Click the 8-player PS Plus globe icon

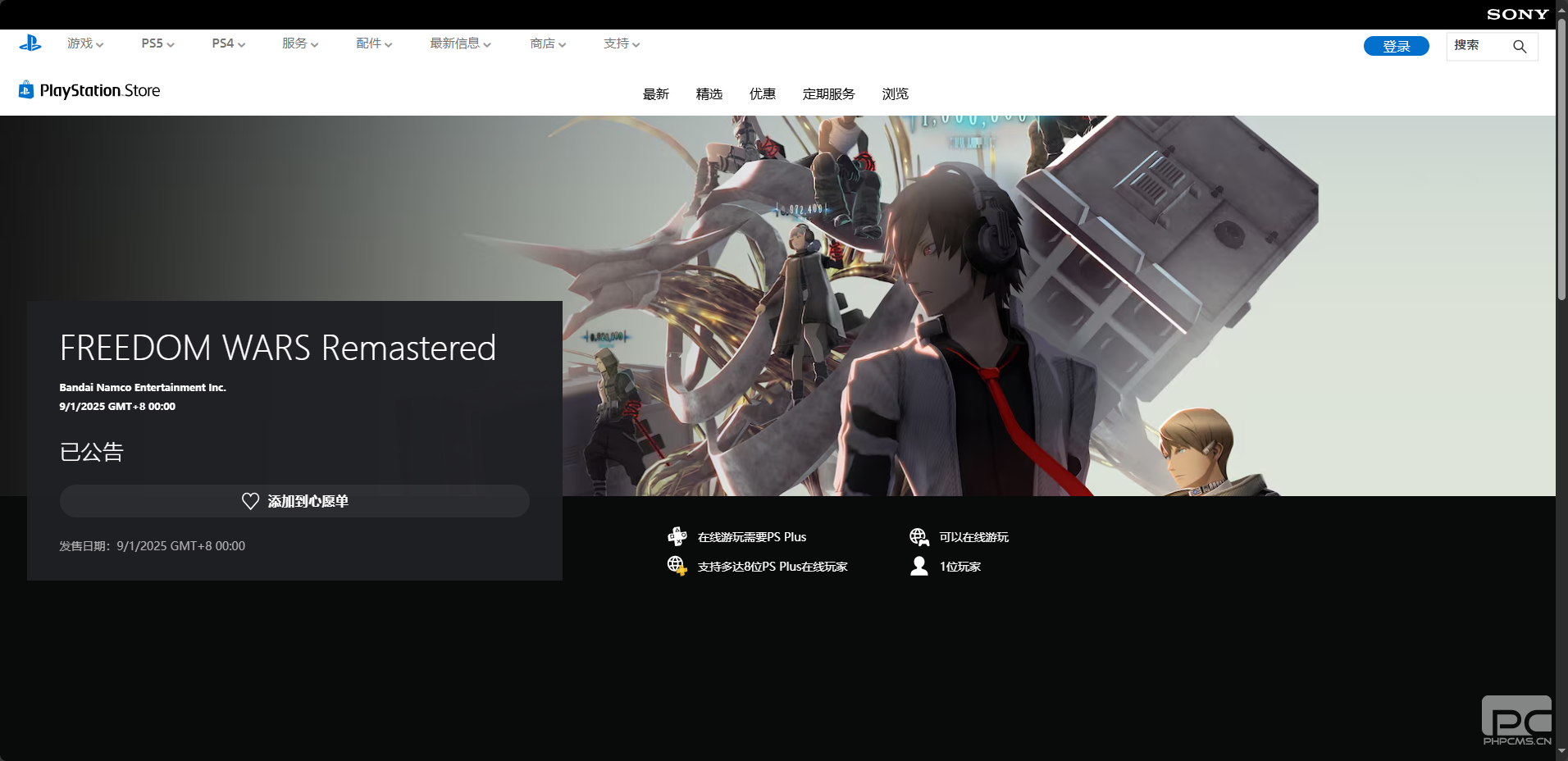(677, 566)
